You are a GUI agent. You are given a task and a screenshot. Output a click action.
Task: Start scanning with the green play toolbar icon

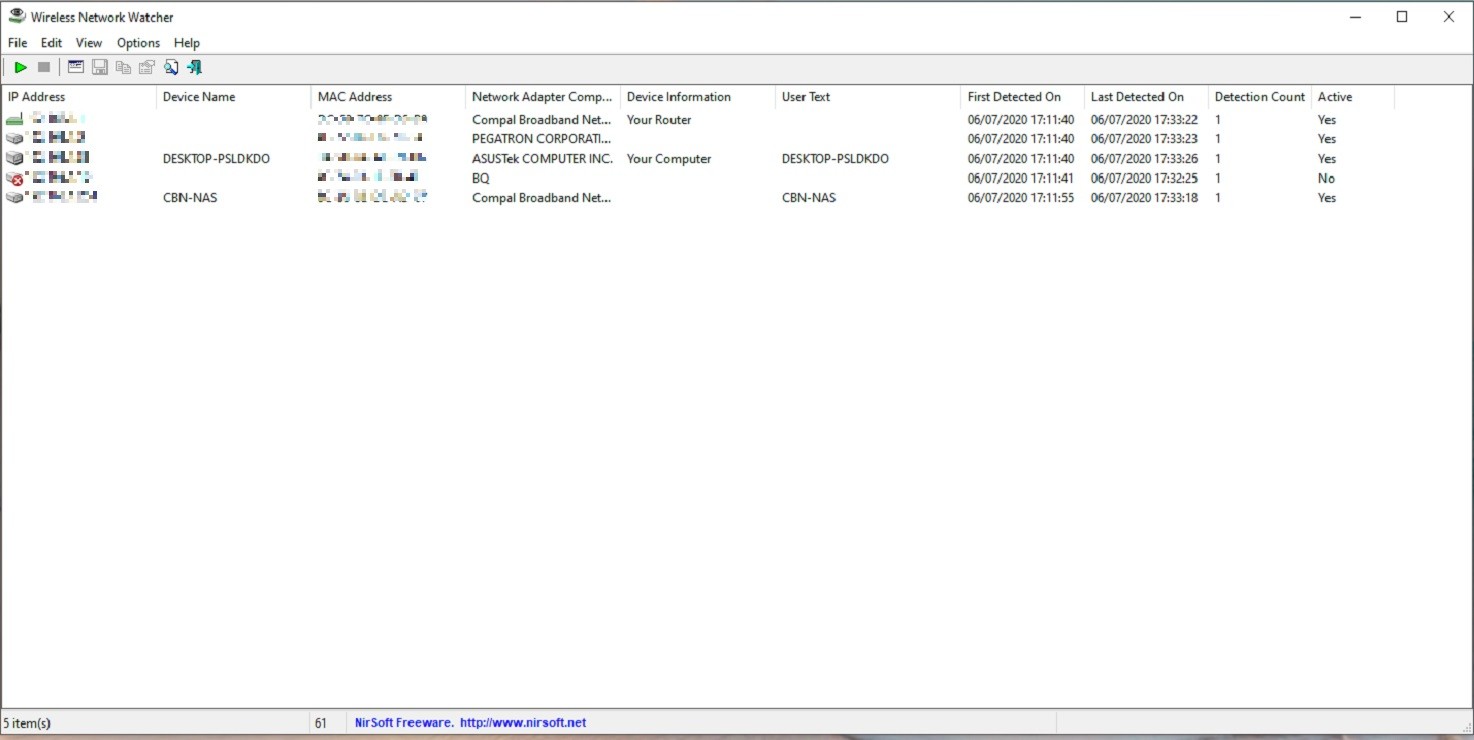pyautogui.click(x=20, y=67)
